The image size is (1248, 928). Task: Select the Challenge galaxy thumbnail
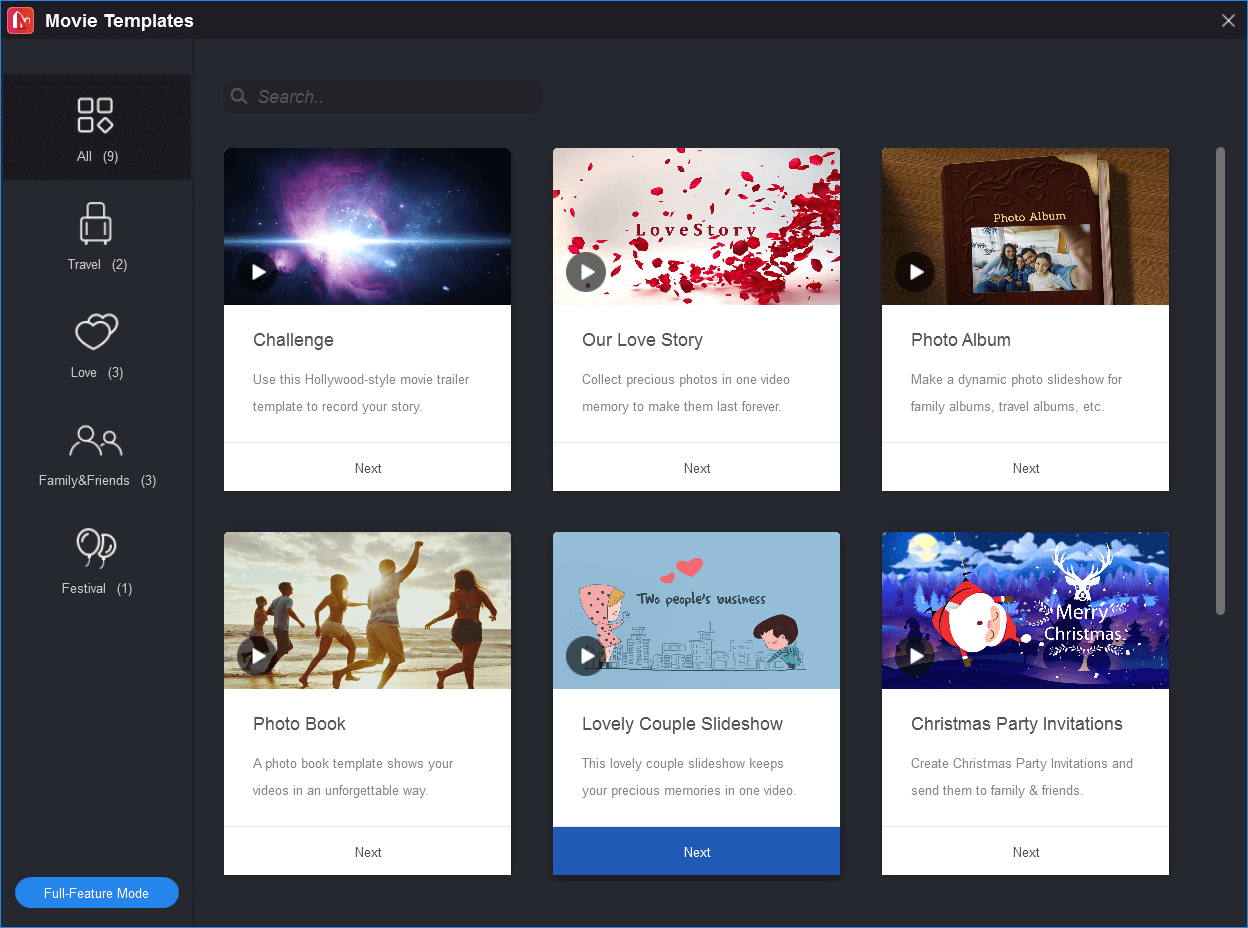(x=367, y=226)
